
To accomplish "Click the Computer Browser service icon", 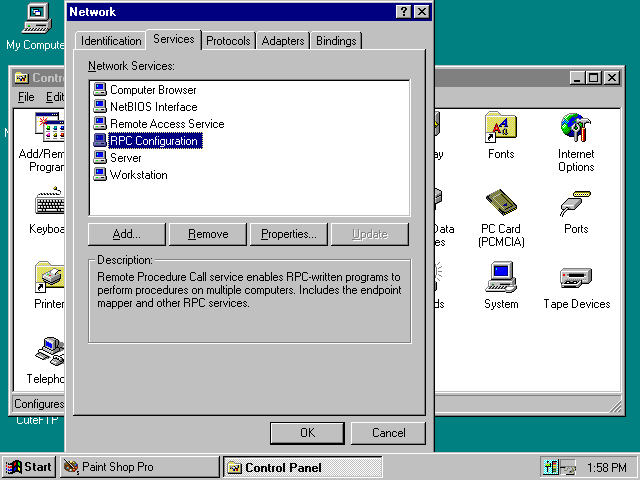I will click(100, 89).
